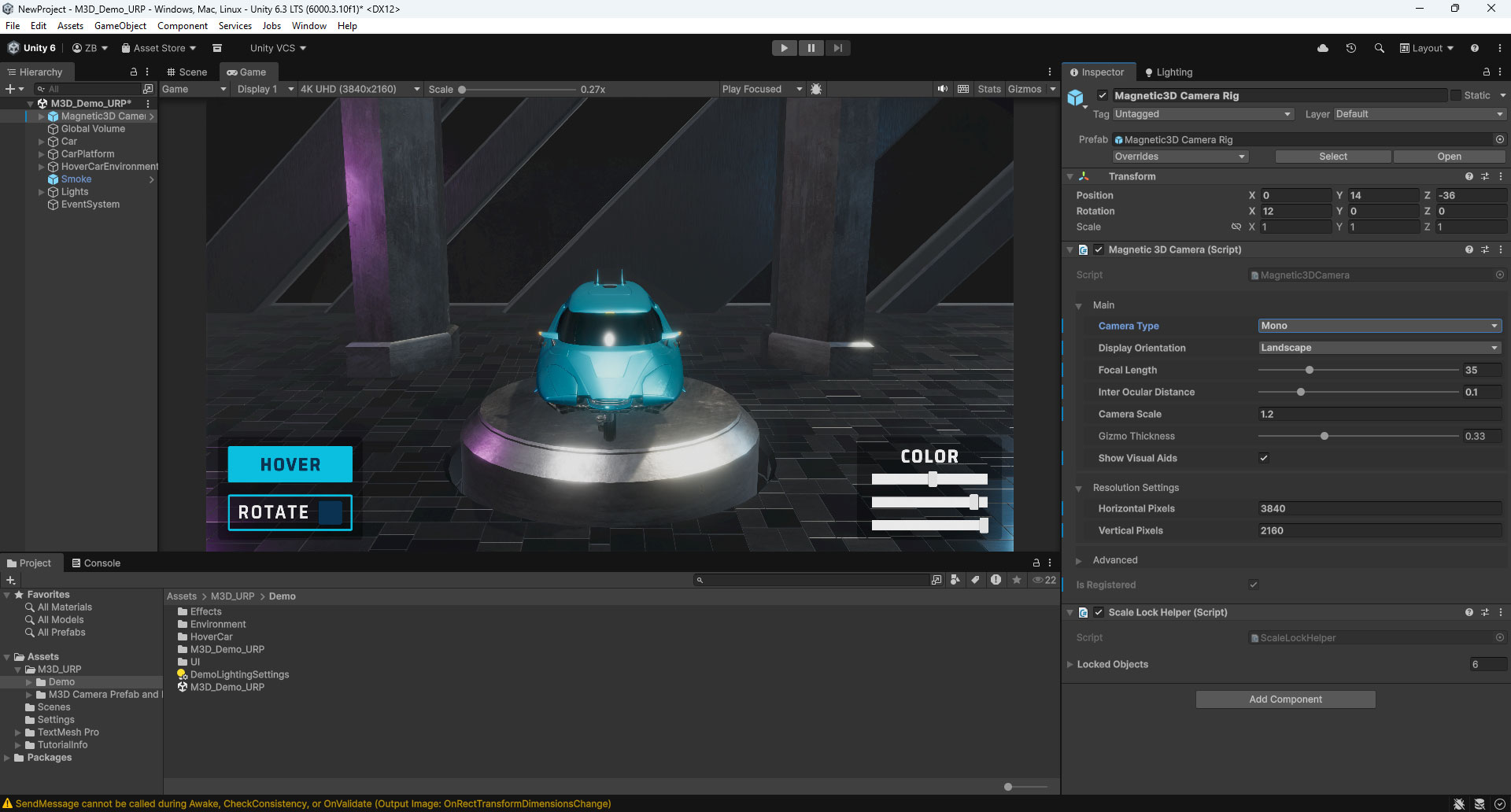Open the Camera Type dropdown
Screen dimensions: 1511x812
pyautogui.click(x=1380, y=325)
